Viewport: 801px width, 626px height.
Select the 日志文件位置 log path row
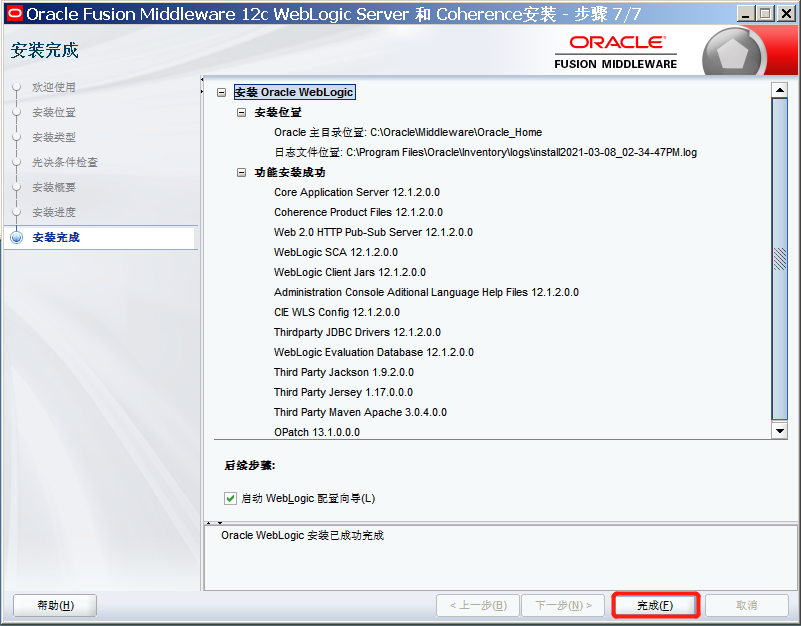(485, 152)
